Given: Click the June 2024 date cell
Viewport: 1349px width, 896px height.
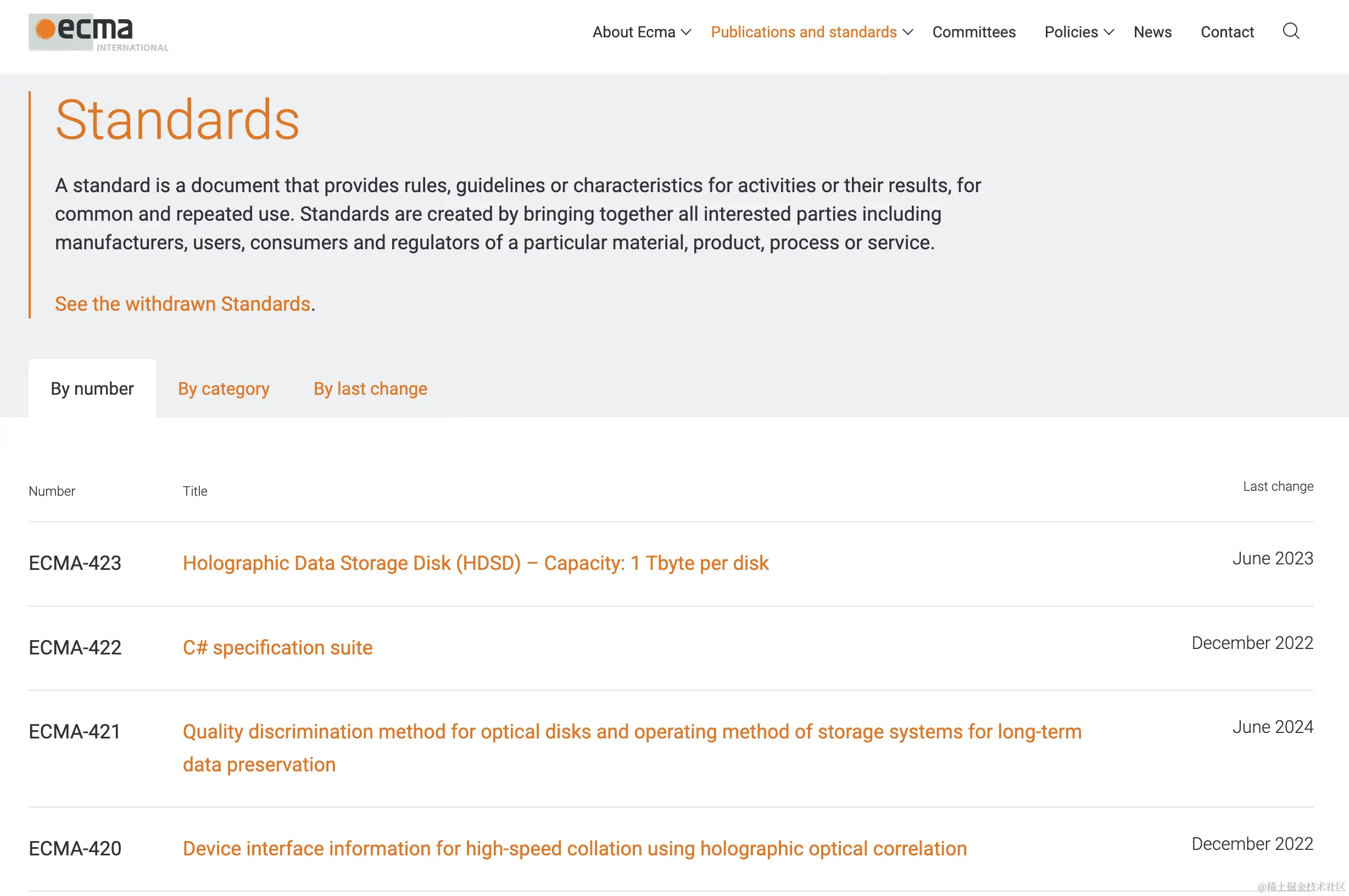Looking at the screenshot, I should [1273, 727].
